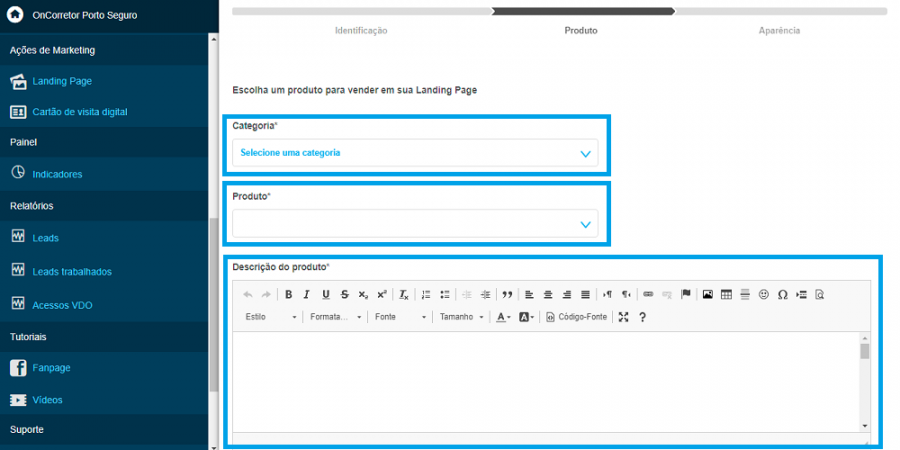Open the Produto dropdown
Image resolution: width=900 pixels, height=450 pixels.
[415, 224]
